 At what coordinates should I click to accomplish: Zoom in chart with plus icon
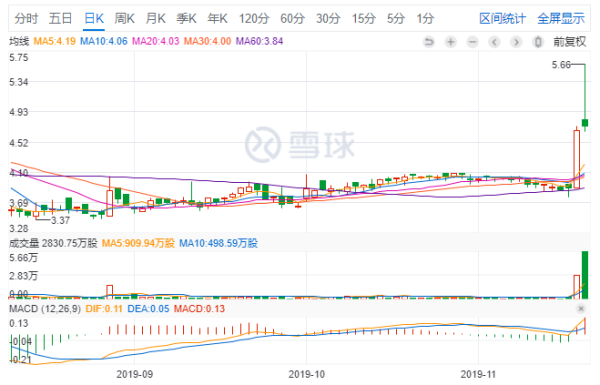pos(451,41)
